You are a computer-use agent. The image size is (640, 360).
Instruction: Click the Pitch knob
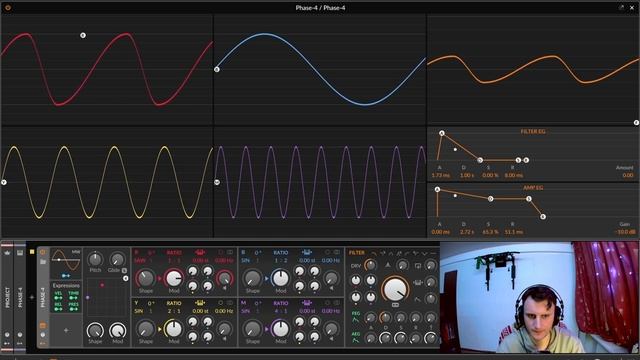[95, 259]
